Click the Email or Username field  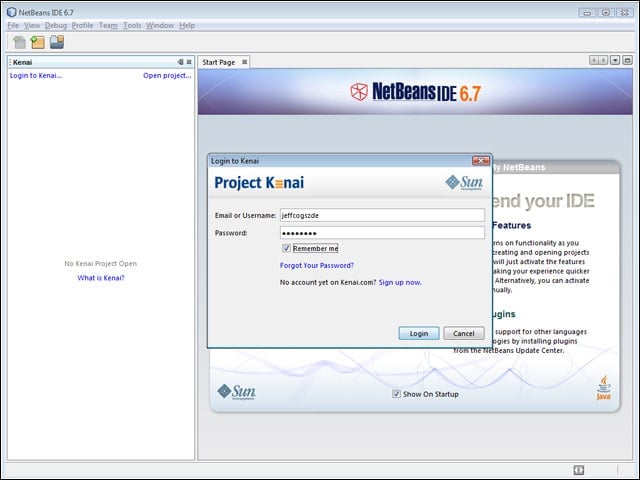coord(382,215)
